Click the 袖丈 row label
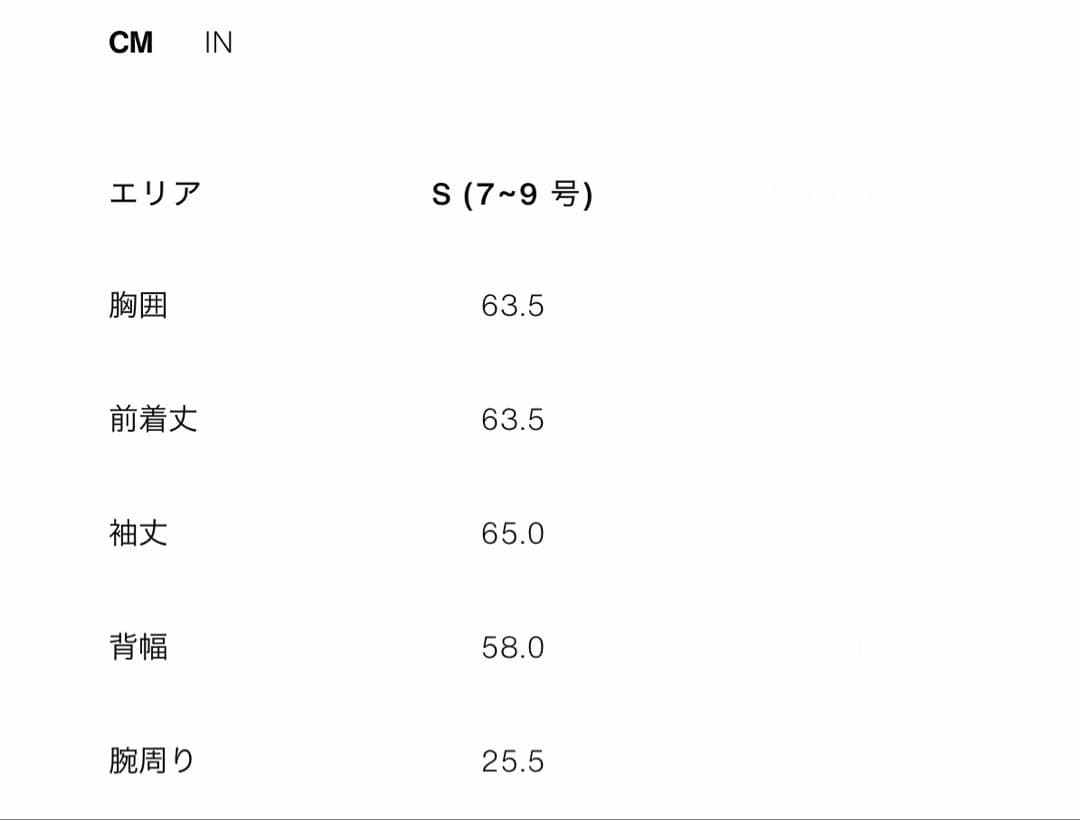Viewport: 1080px width, 820px height. point(138,534)
